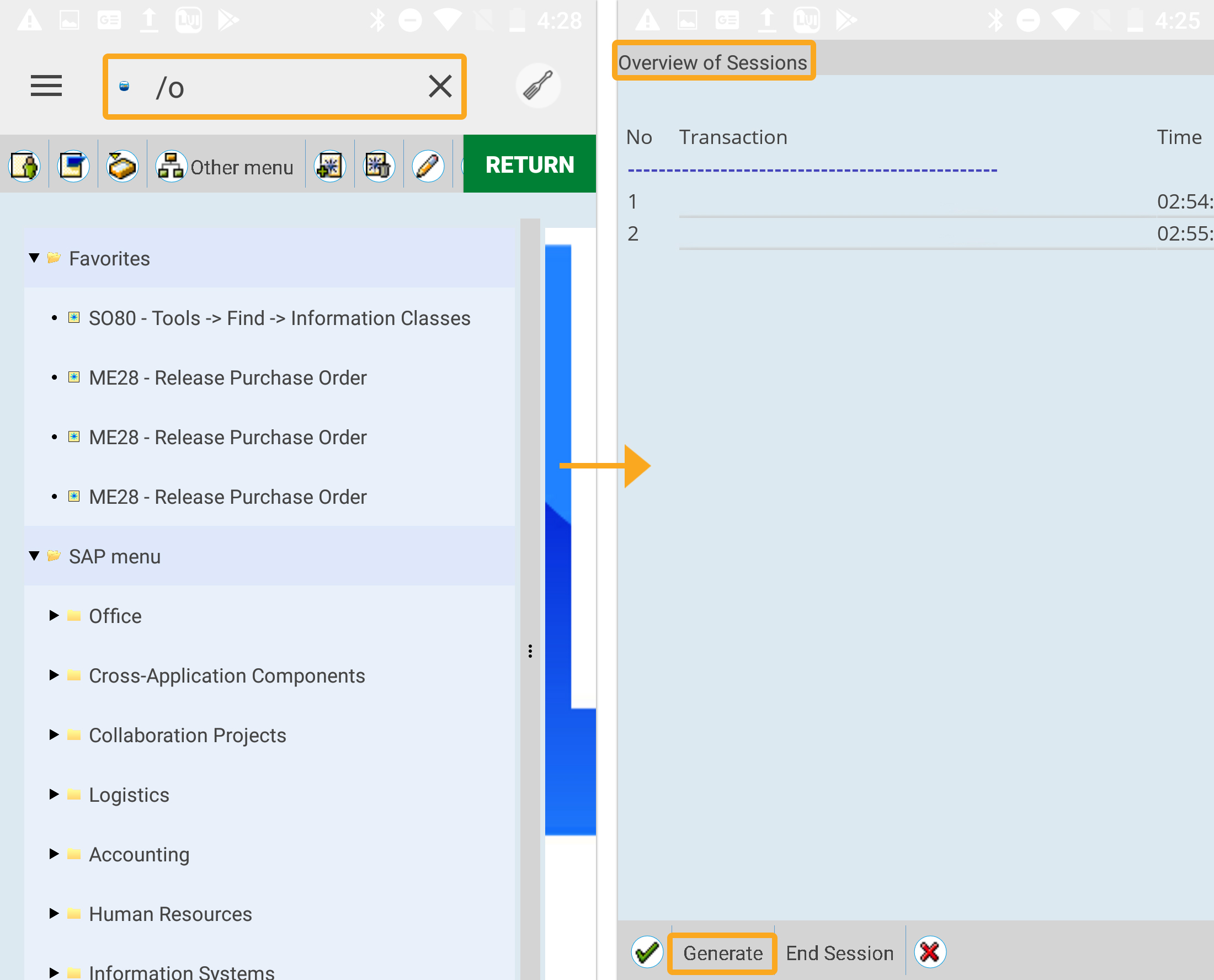This screenshot has width=1214, height=980.
Task: Expand the Accounting folder
Action: point(54,854)
